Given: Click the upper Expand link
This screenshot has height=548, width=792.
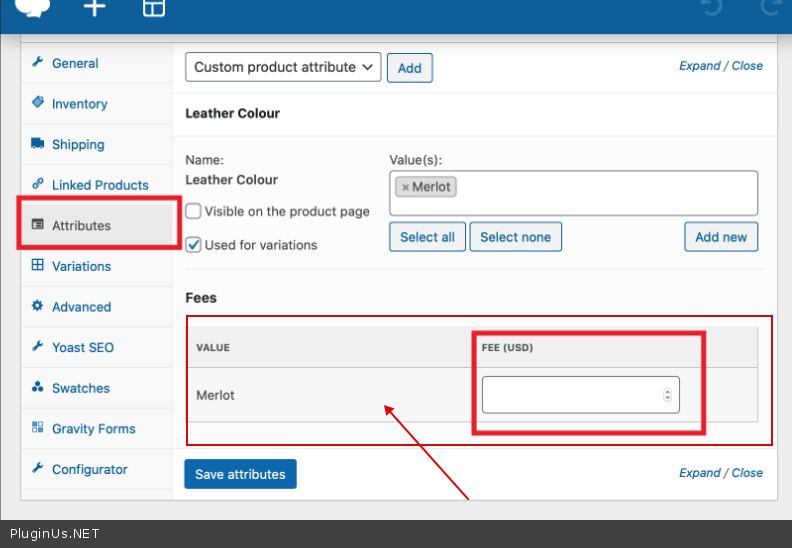Looking at the screenshot, I should tap(699, 66).
